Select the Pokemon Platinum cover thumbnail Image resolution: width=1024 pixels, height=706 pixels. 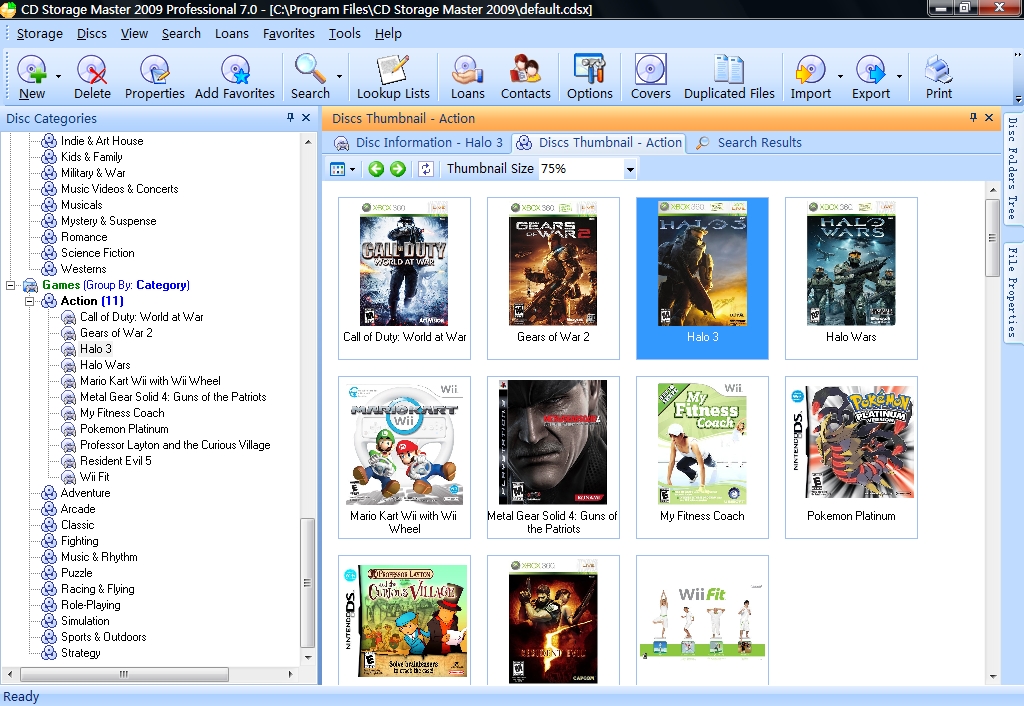[x=851, y=457]
